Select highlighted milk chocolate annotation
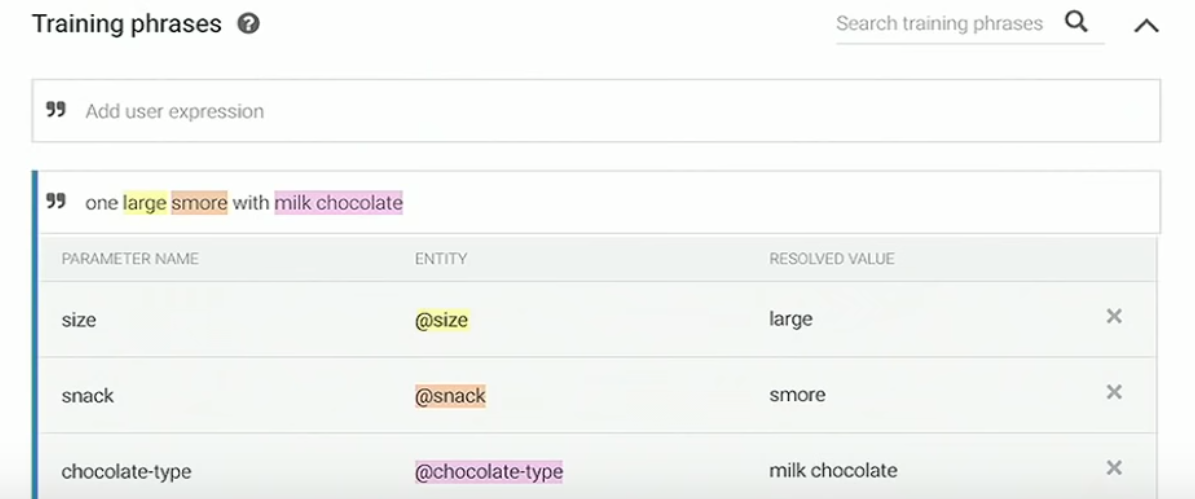The height and width of the screenshot is (499, 1195). [x=338, y=203]
